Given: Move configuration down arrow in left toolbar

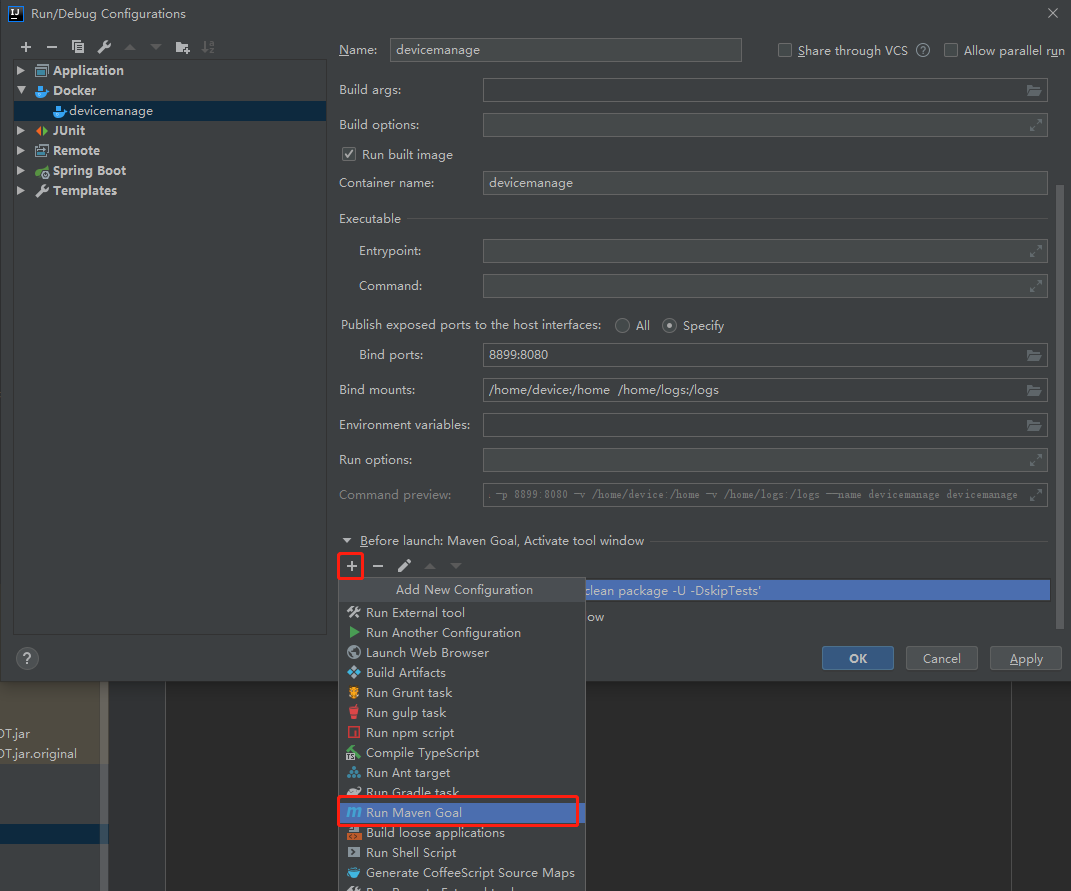Looking at the screenshot, I should click(156, 47).
